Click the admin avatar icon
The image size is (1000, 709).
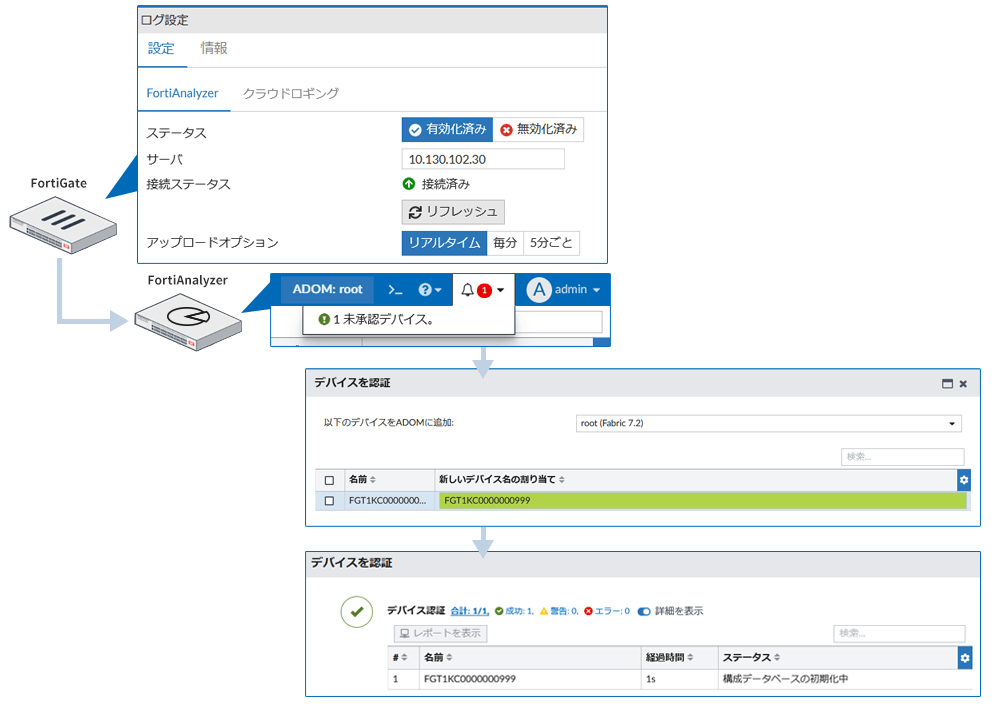pos(539,289)
